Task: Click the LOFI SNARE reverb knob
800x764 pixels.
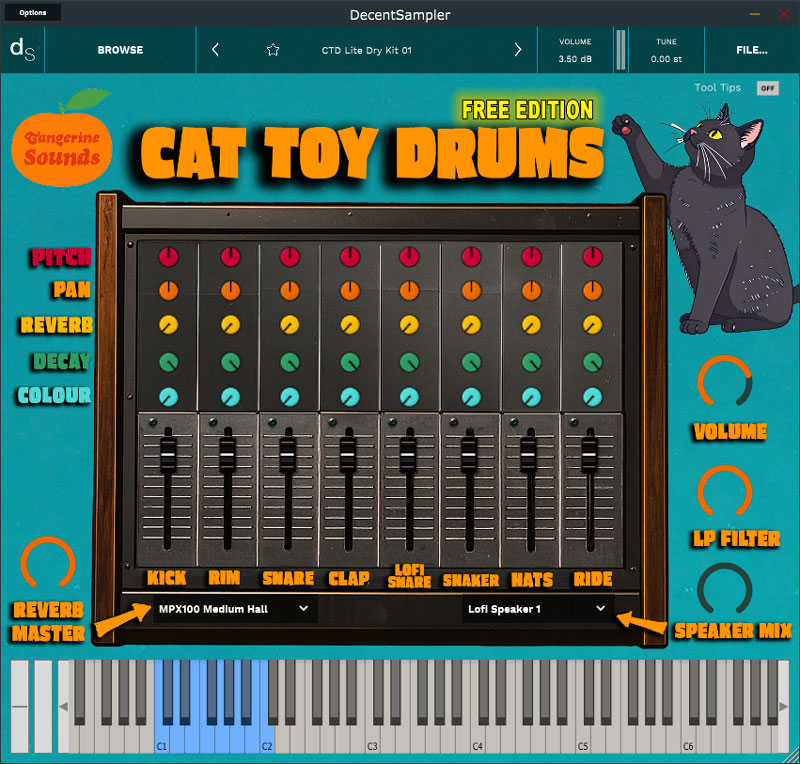Action: pos(409,325)
